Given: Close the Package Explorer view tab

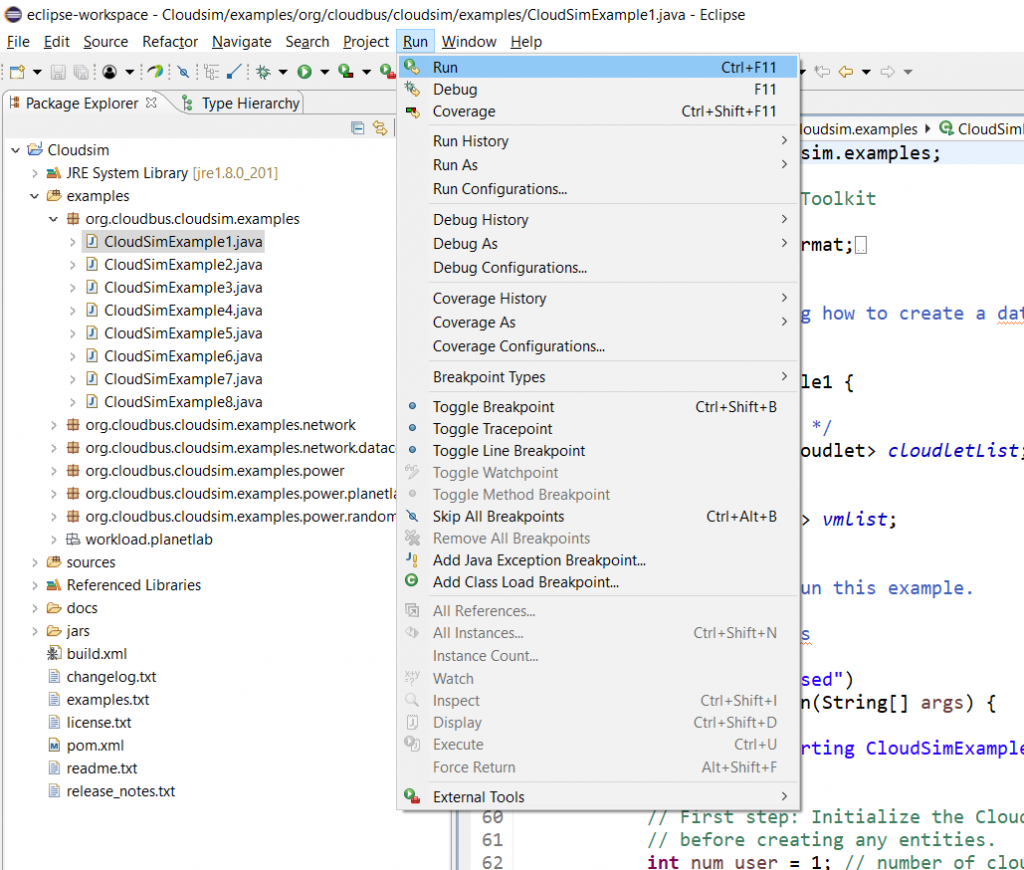Looking at the screenshot, I should pos(151,103).
